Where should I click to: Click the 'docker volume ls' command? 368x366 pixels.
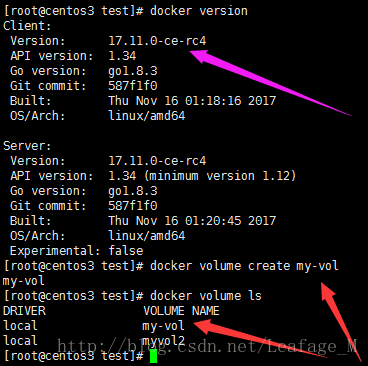pos(206,296)
